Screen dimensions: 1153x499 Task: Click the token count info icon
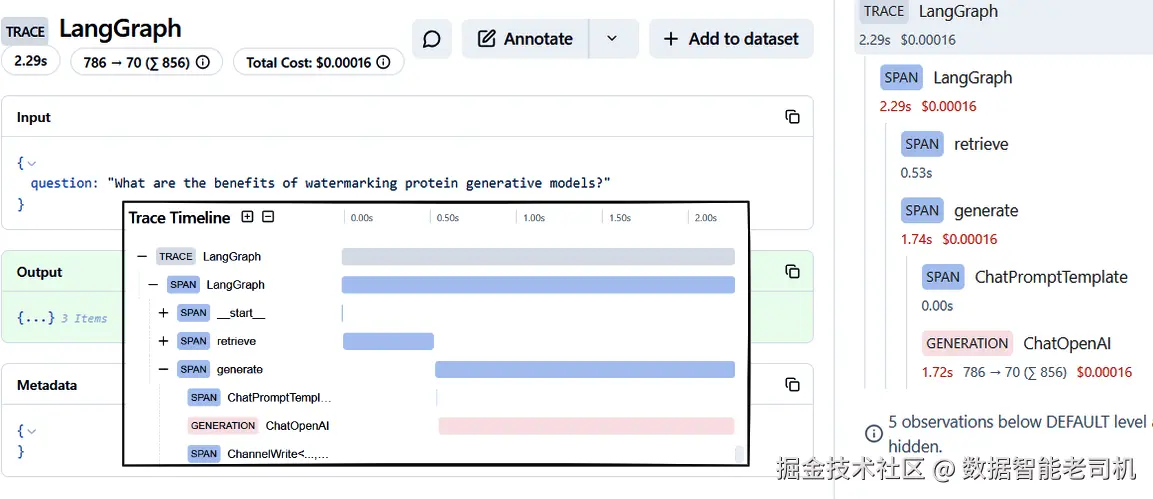(x=203, y=63)
